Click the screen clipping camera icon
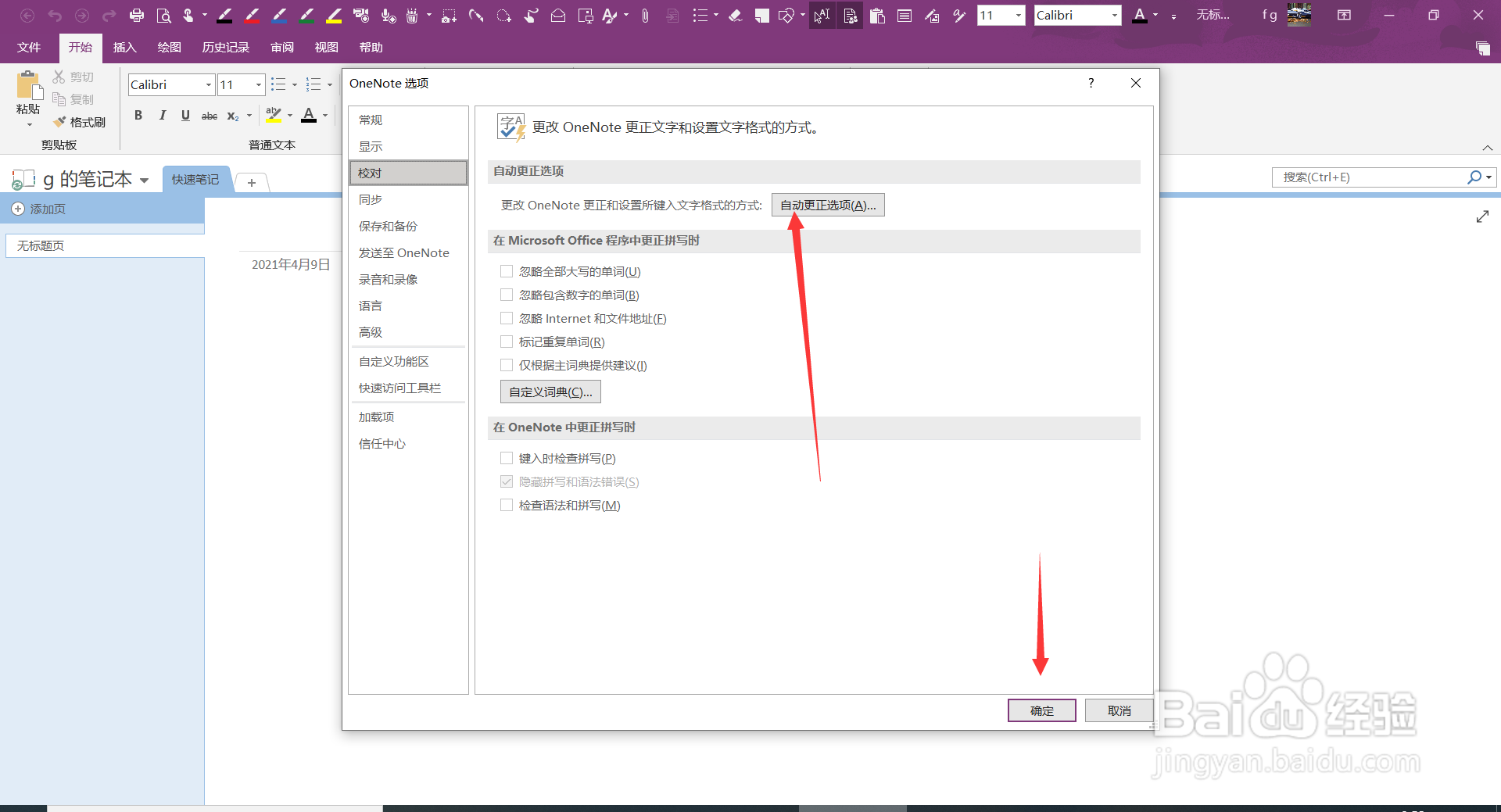 [x=449, y=15]
